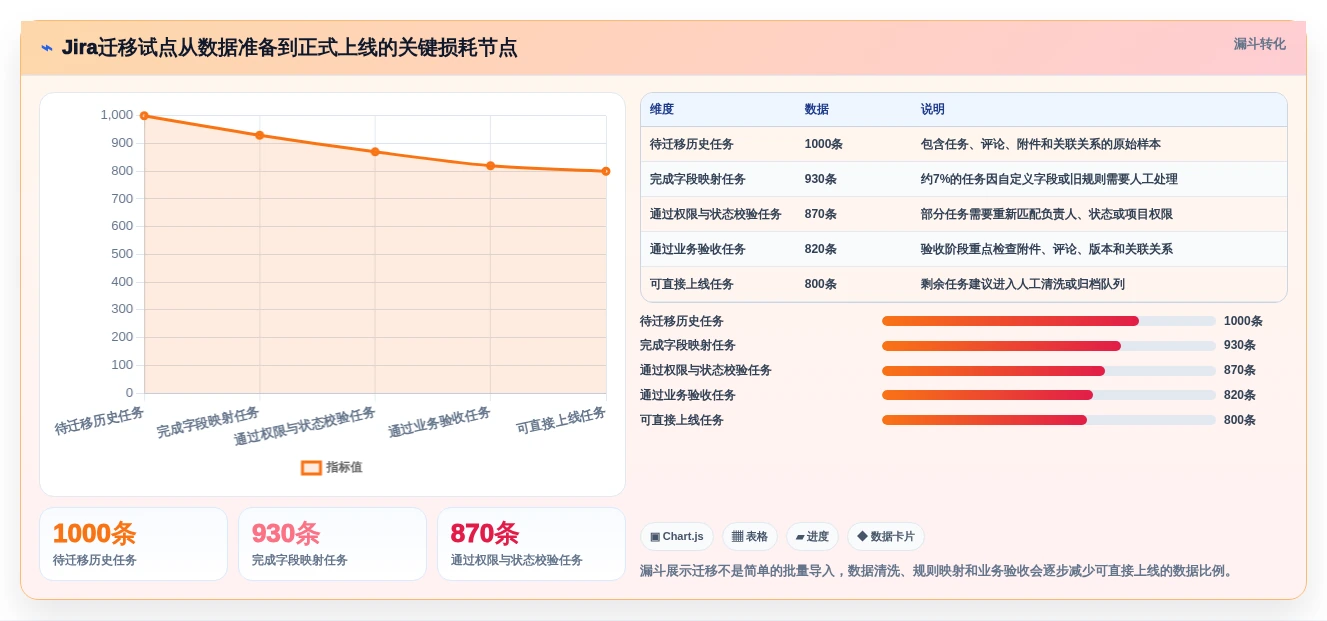The height and width of the screenshot is (621, 1327).
Task: Open the 870条 通过权限与状态校验任务 data card
Action: point(531,544)
